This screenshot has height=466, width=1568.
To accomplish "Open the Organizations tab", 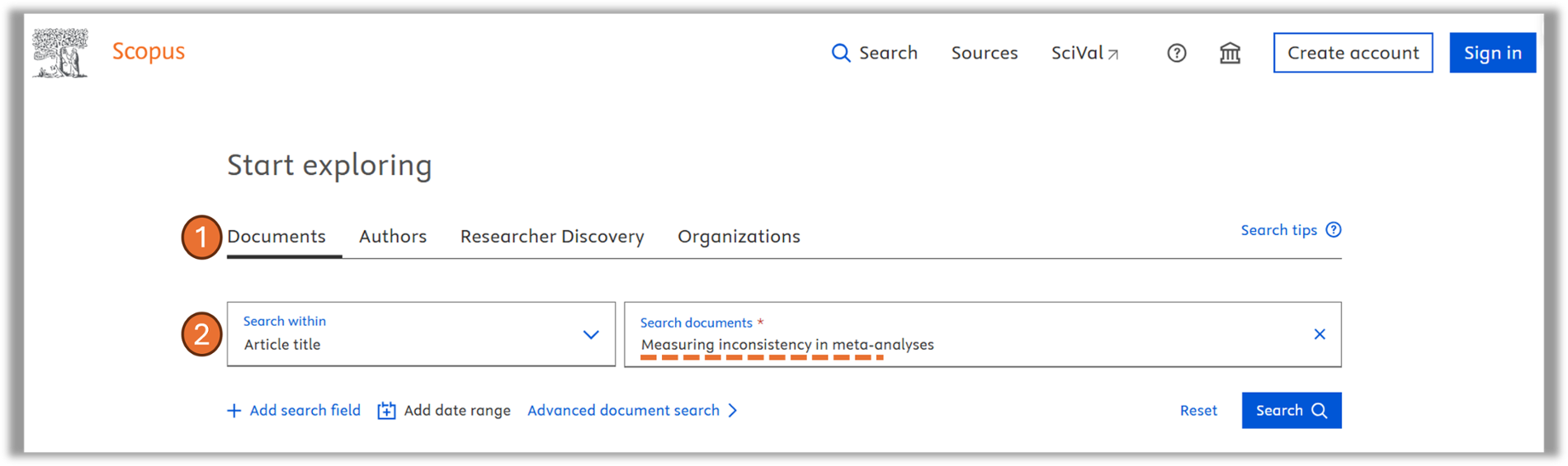I will pyautogui.click(x=739, y=237).
